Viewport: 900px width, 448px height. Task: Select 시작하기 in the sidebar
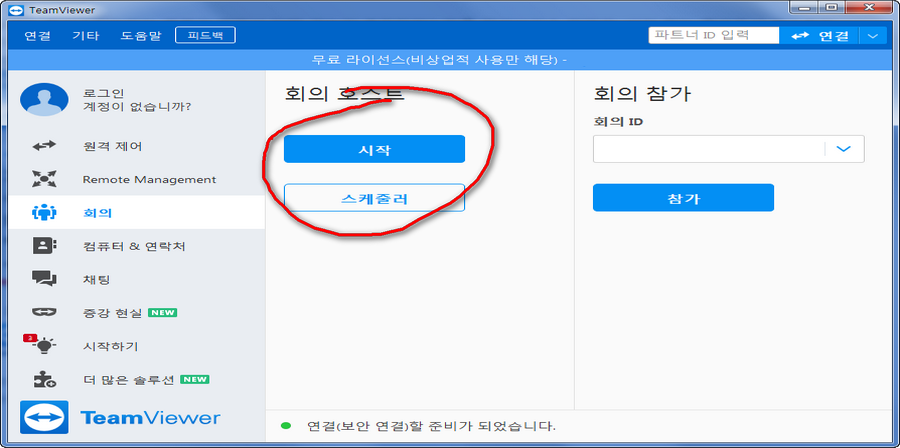[x=137, y=346]
